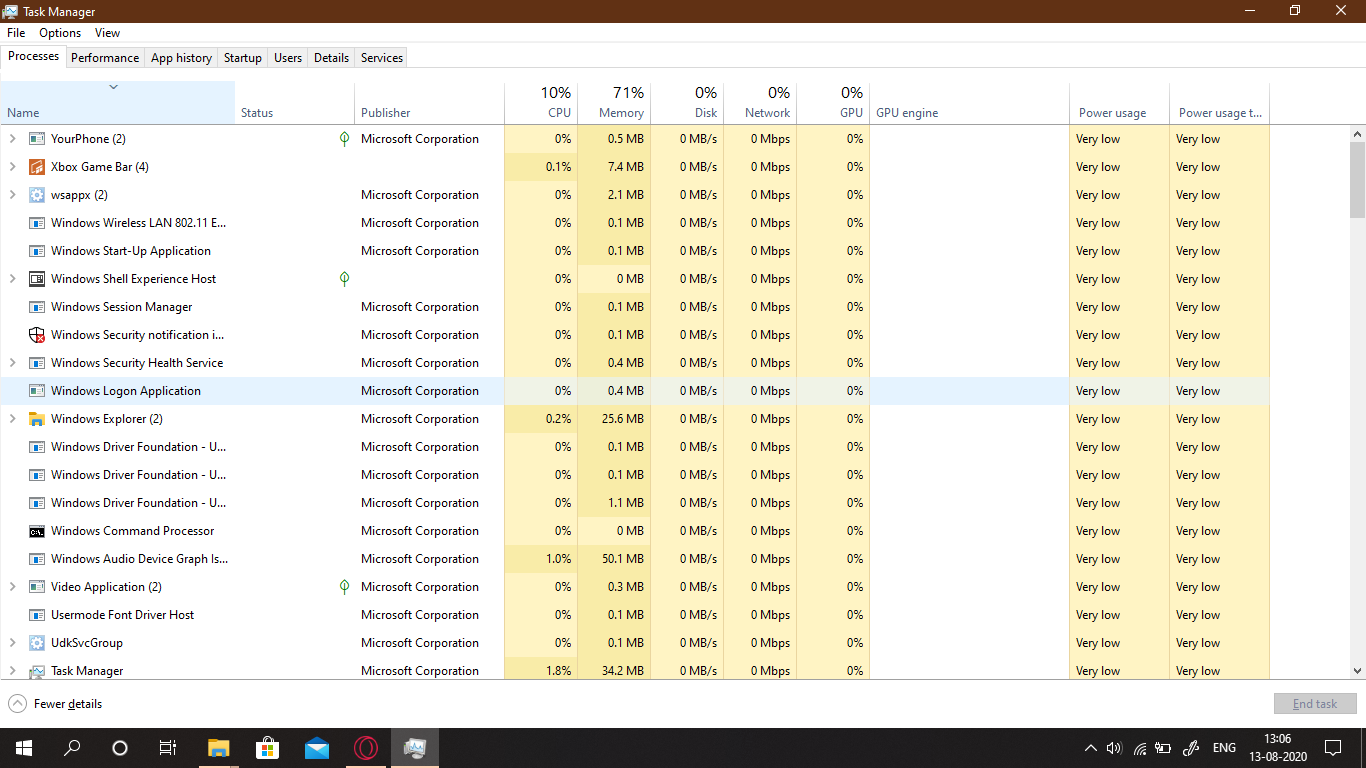Screen dimensions: 1366x768
Task: Switch to the App history tab
Action: (x=181, y=58)
